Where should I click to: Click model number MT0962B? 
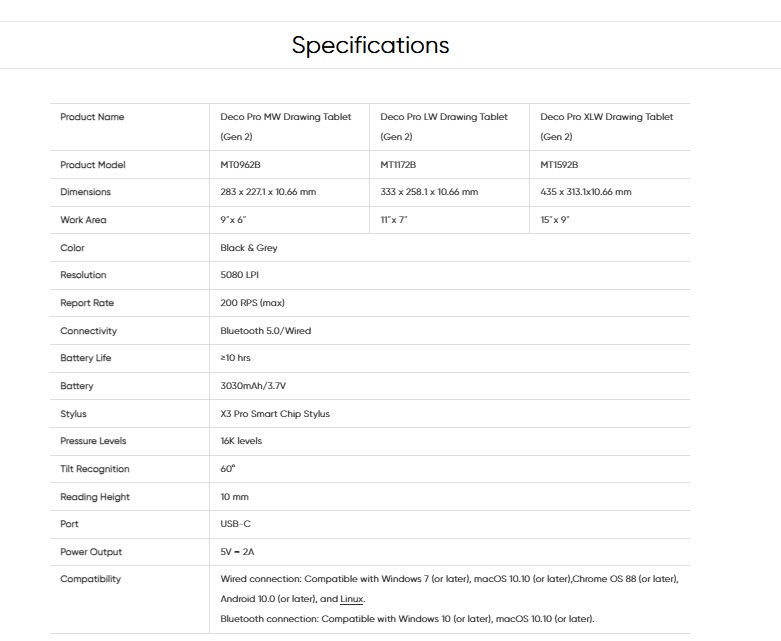click(x=240, y=165)
